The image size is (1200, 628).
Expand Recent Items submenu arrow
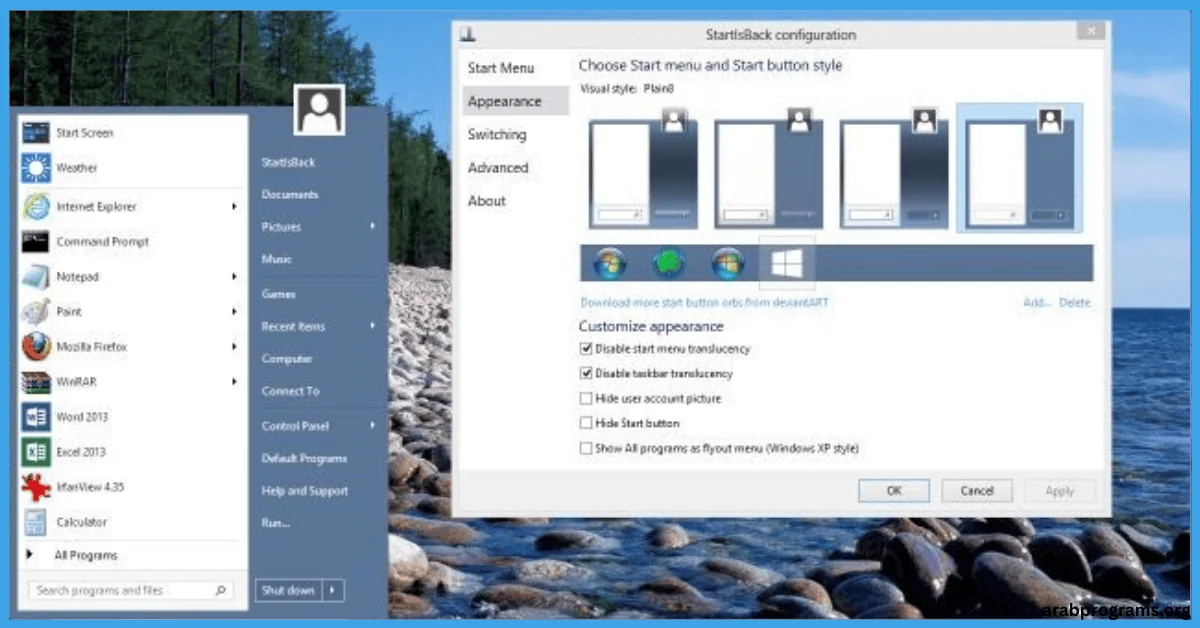click(372, 325)
